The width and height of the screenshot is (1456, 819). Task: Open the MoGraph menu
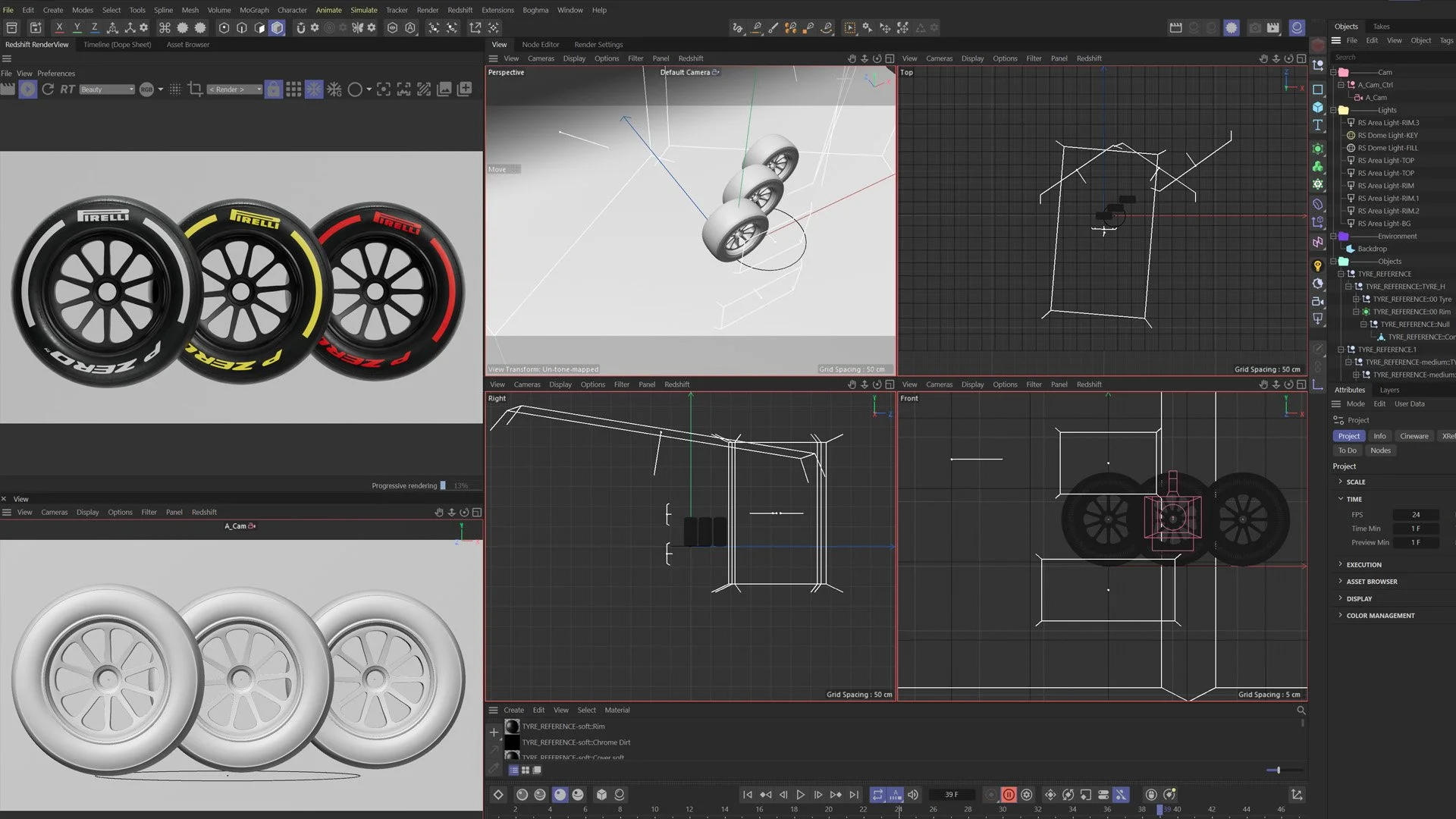tap(254, 10)
